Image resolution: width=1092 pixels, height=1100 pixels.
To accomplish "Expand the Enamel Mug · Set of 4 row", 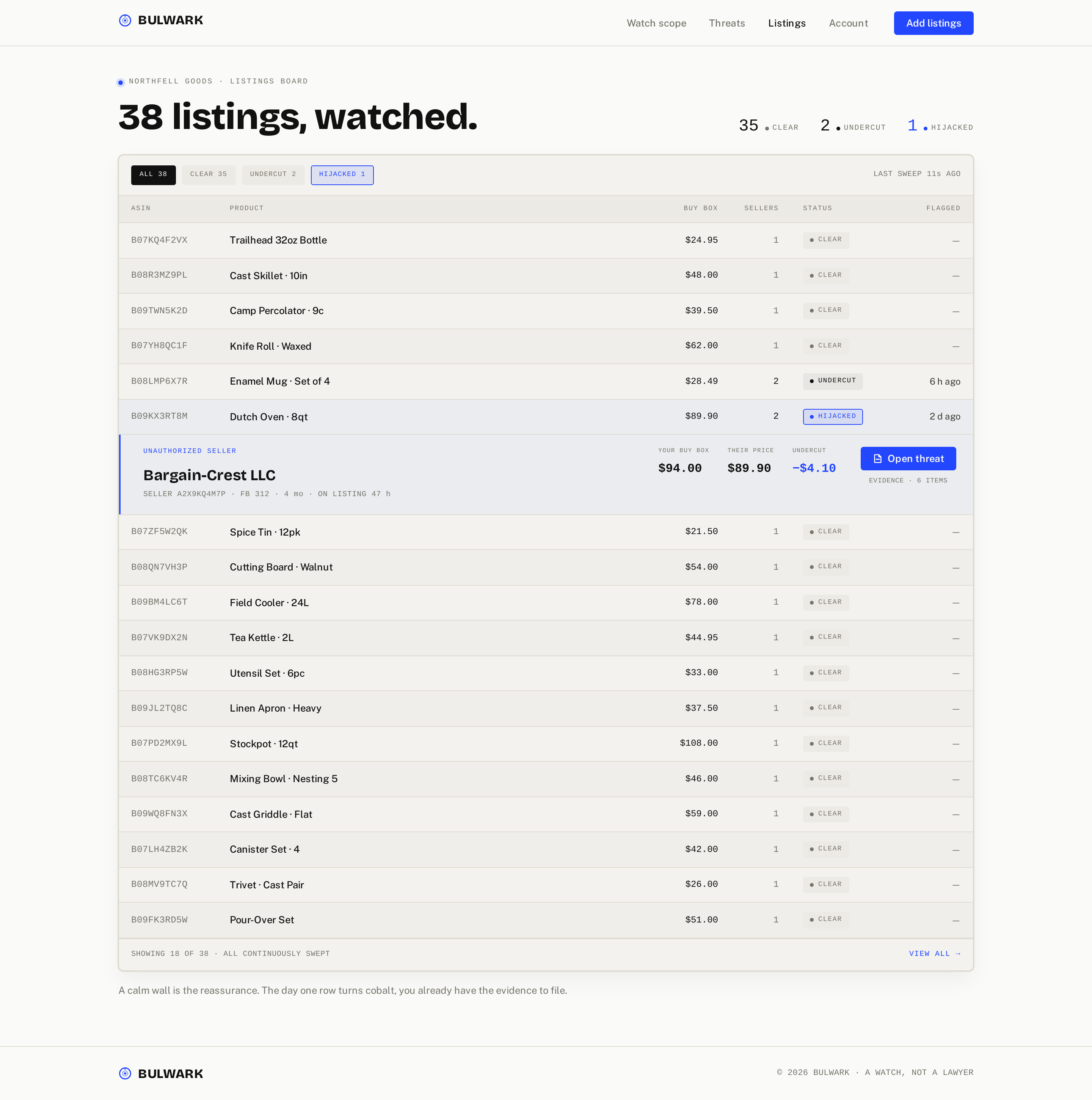I will pyautogui.click(x=546, y=382).
